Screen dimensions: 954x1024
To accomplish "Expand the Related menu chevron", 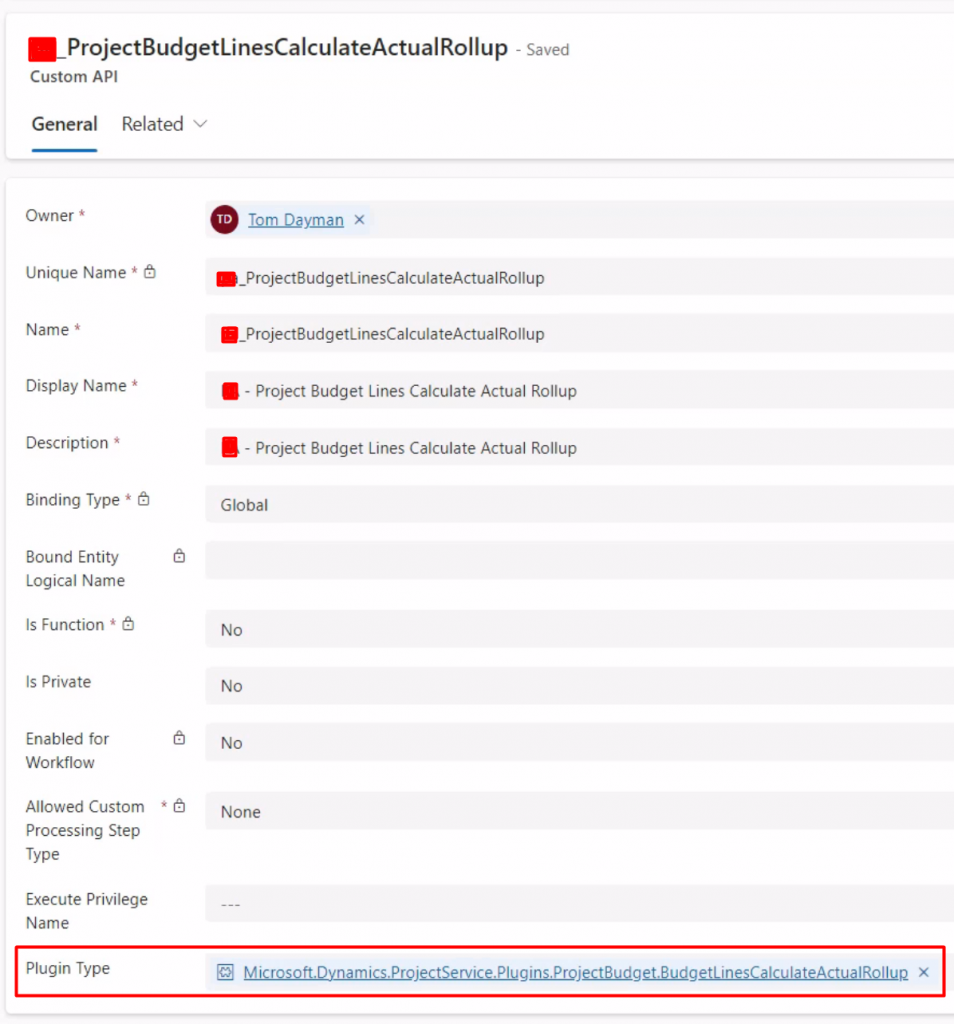I will 200,124.
